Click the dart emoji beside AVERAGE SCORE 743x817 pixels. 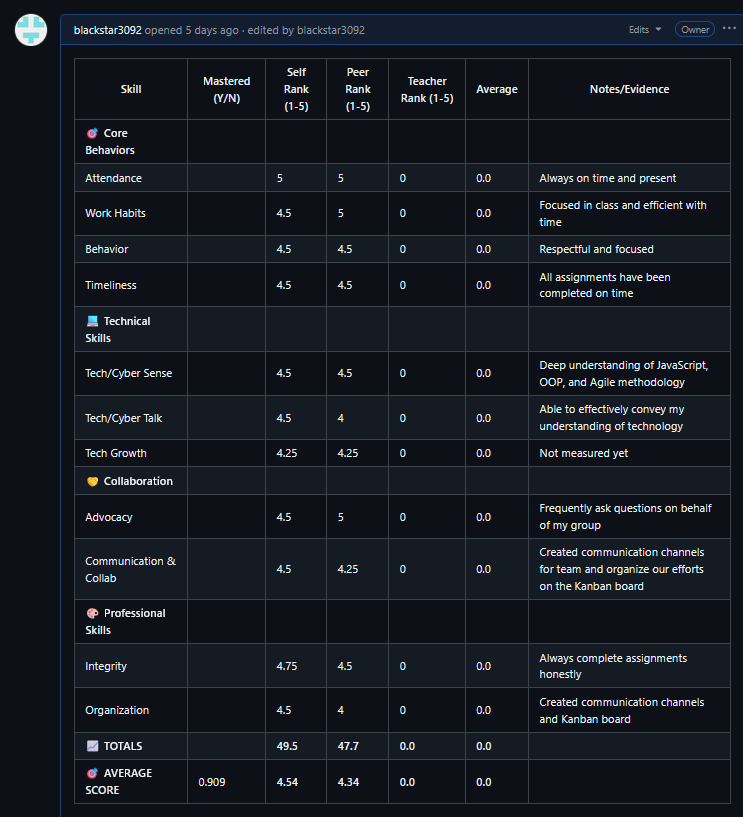point(92,773)
